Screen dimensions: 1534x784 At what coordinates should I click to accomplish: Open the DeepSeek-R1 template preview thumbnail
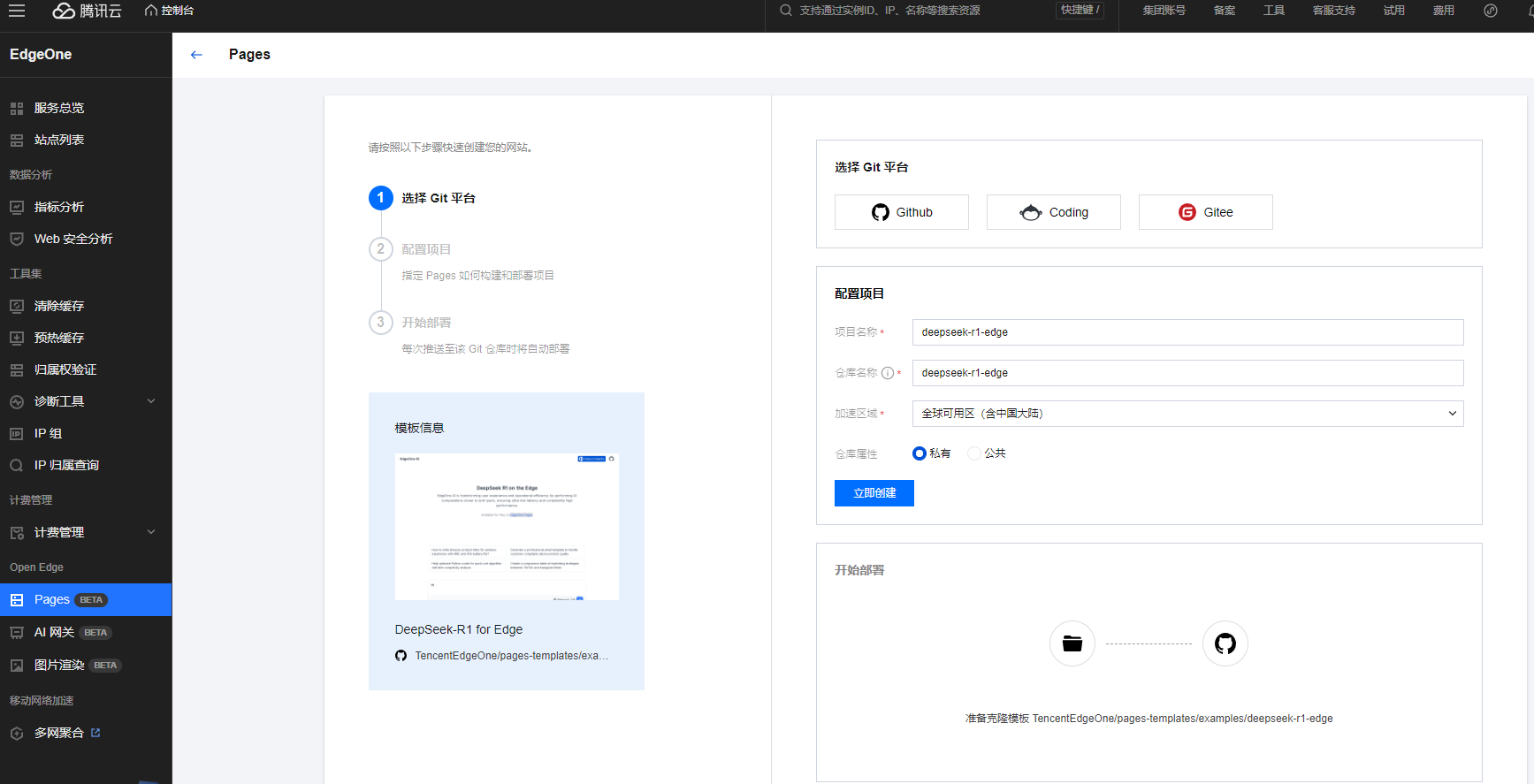tap(507, 527)
